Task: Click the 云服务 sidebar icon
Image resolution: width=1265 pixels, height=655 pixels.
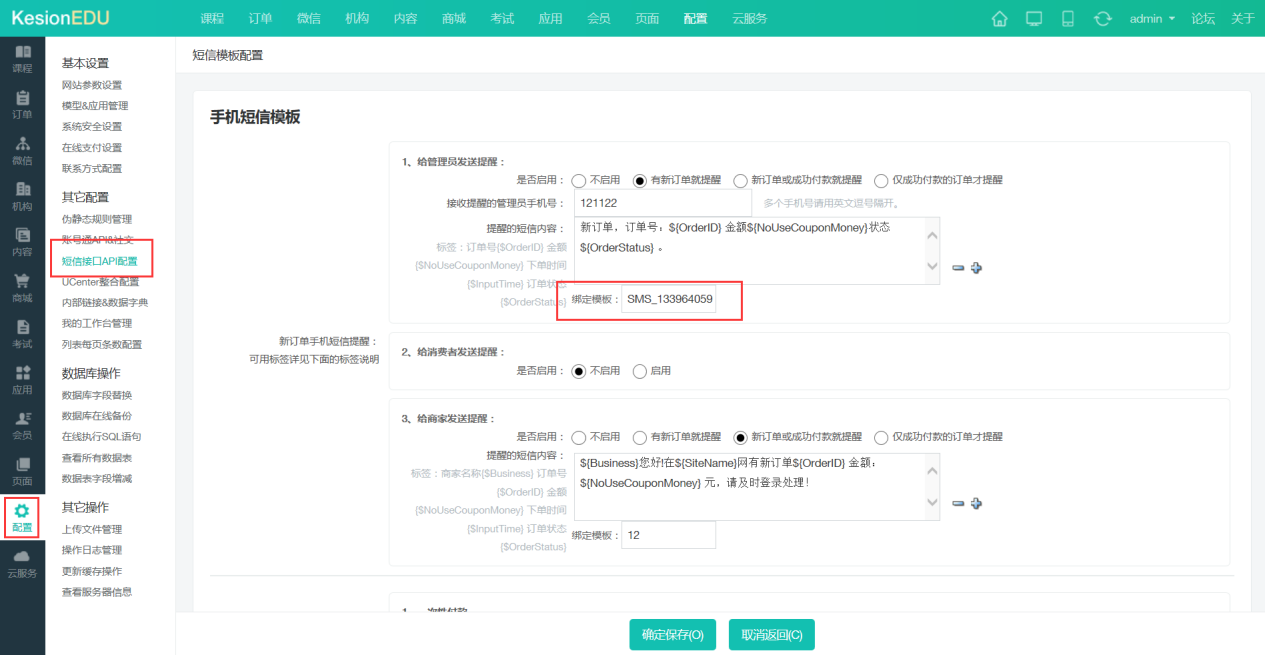Action: 22,563
